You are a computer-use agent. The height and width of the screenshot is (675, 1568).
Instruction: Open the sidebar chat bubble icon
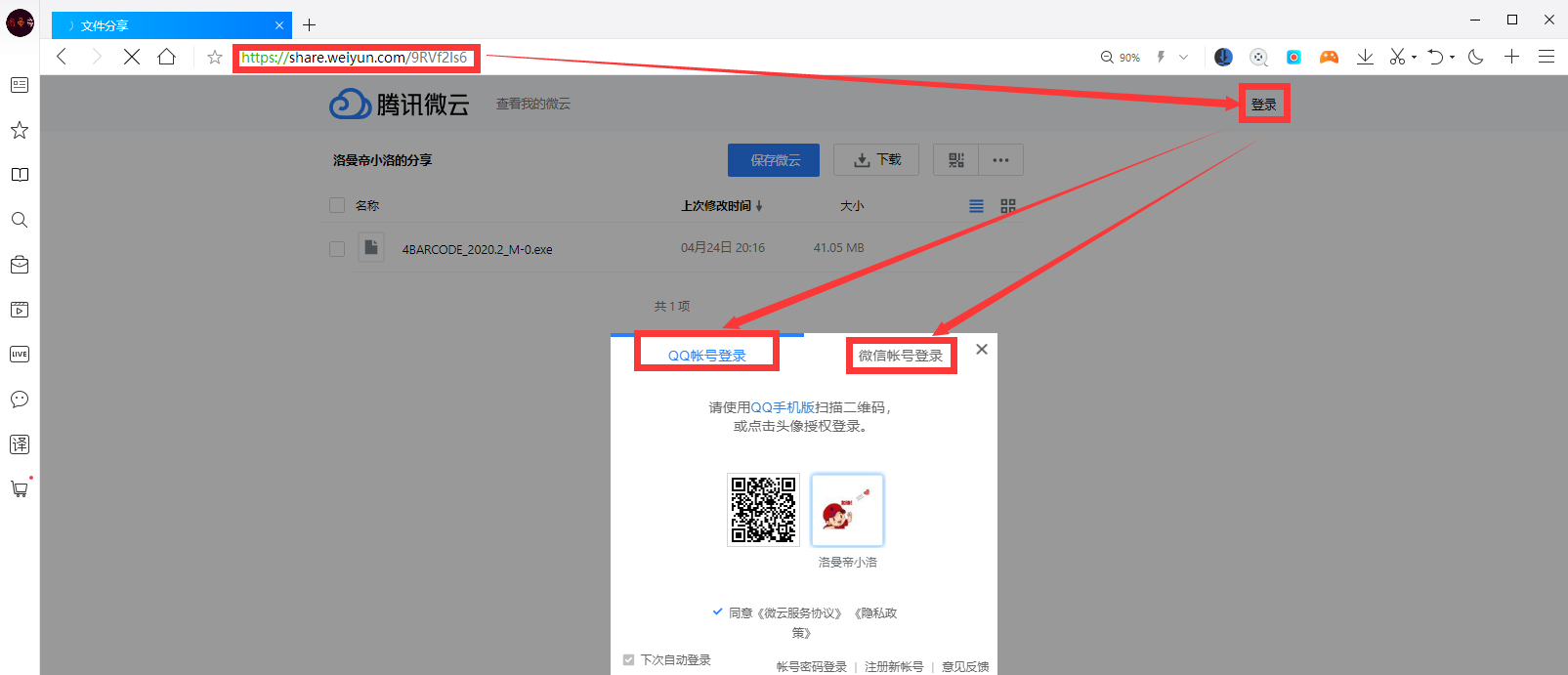point(20,400)
